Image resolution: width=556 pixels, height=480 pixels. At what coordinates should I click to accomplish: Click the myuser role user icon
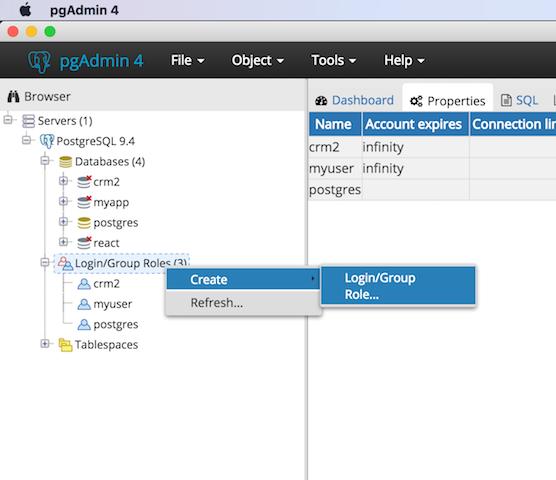(84, 304)
